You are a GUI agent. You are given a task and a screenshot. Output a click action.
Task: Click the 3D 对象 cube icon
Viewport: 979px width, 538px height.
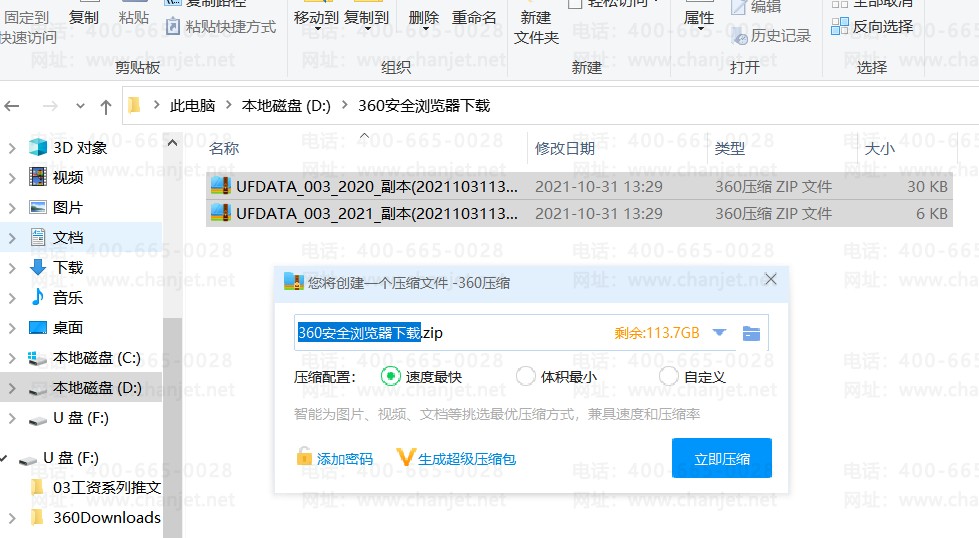(x=37, y=147)
